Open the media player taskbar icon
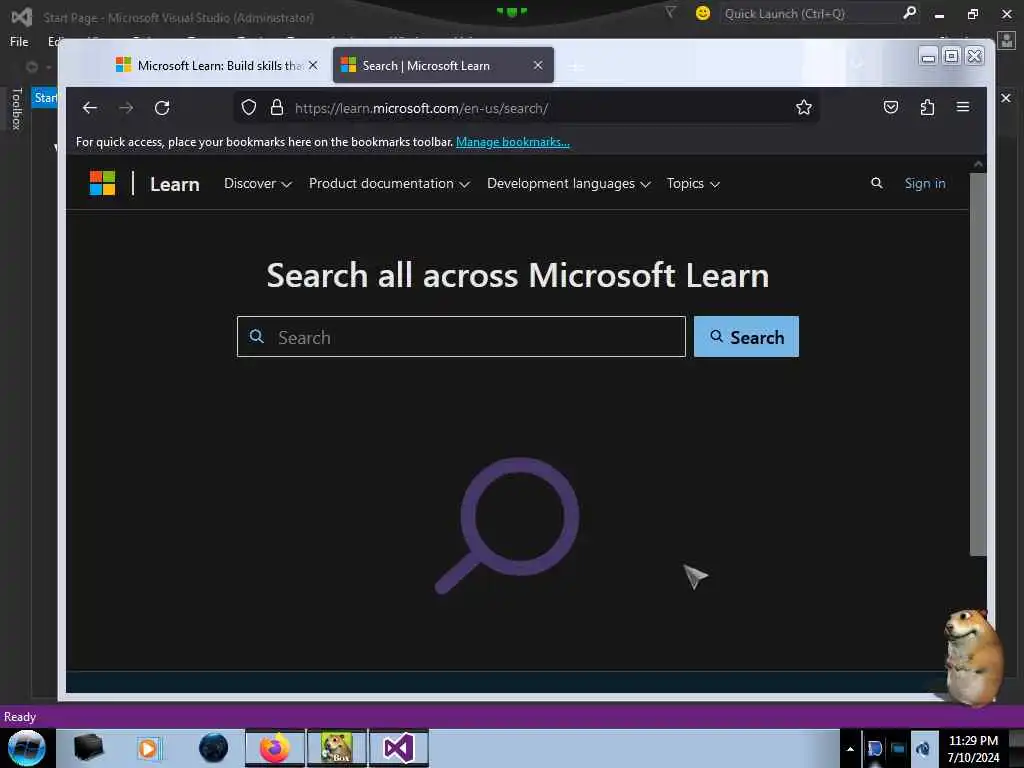This screenshot has width=1024, height=768. point(148,748)
